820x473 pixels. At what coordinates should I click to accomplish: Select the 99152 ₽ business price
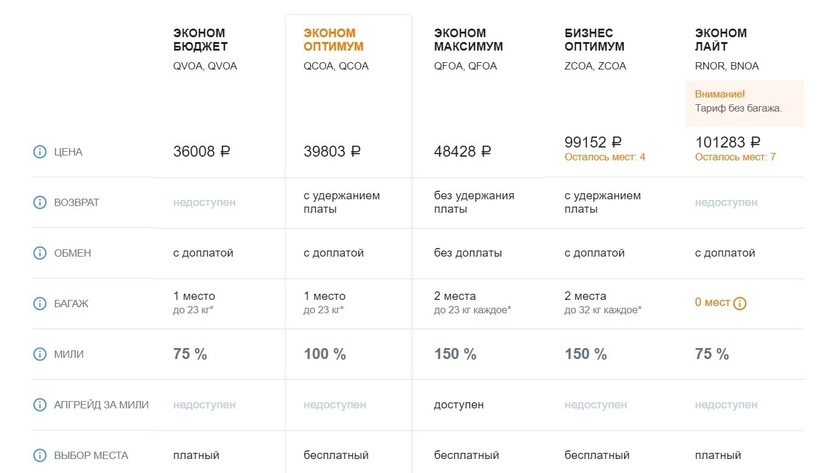(x=593, y=142)
